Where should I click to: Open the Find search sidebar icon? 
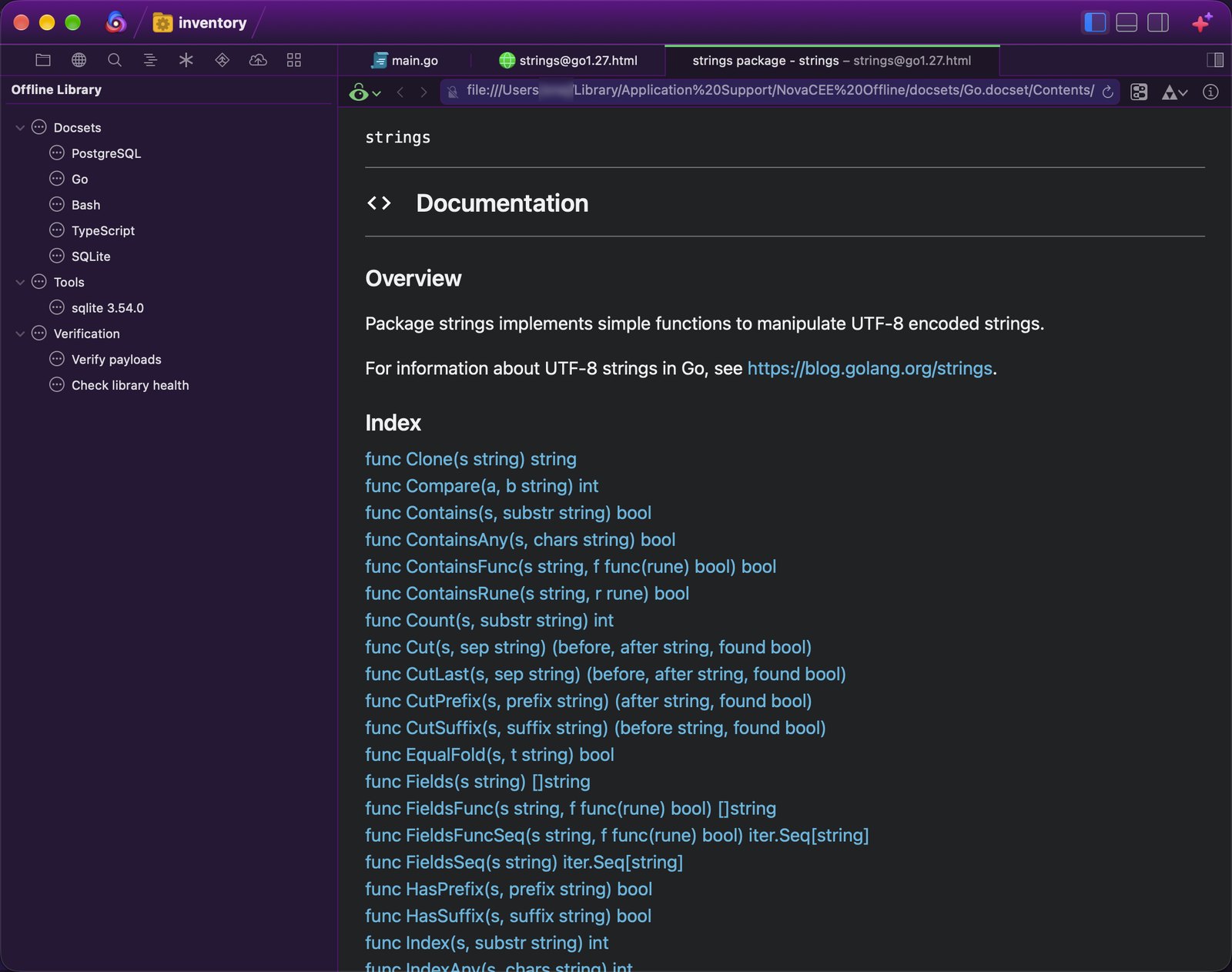[x=115, y=60]
